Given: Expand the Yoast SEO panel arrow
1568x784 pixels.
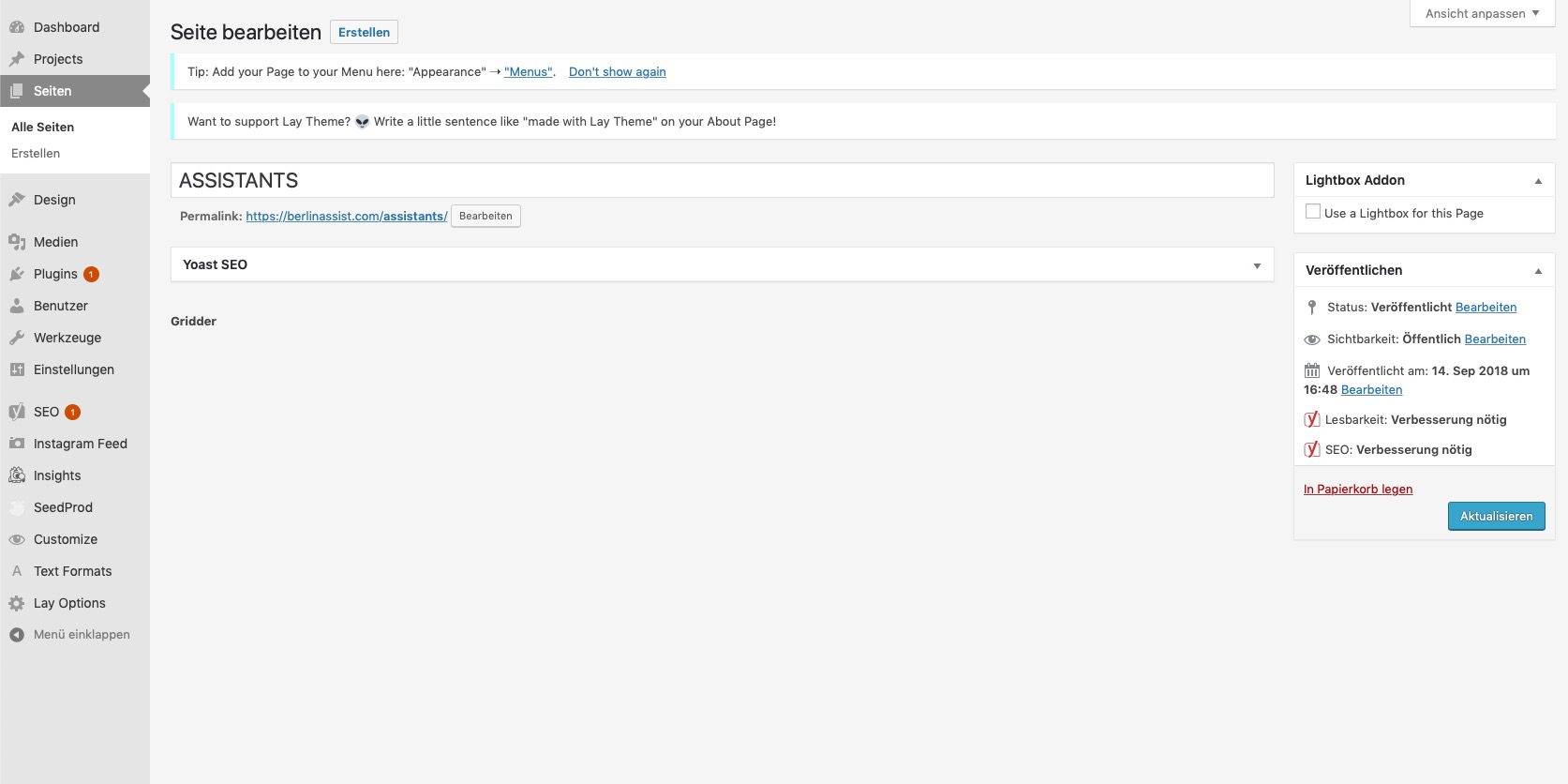Looking at the screenshot, I should point(1257,265).
